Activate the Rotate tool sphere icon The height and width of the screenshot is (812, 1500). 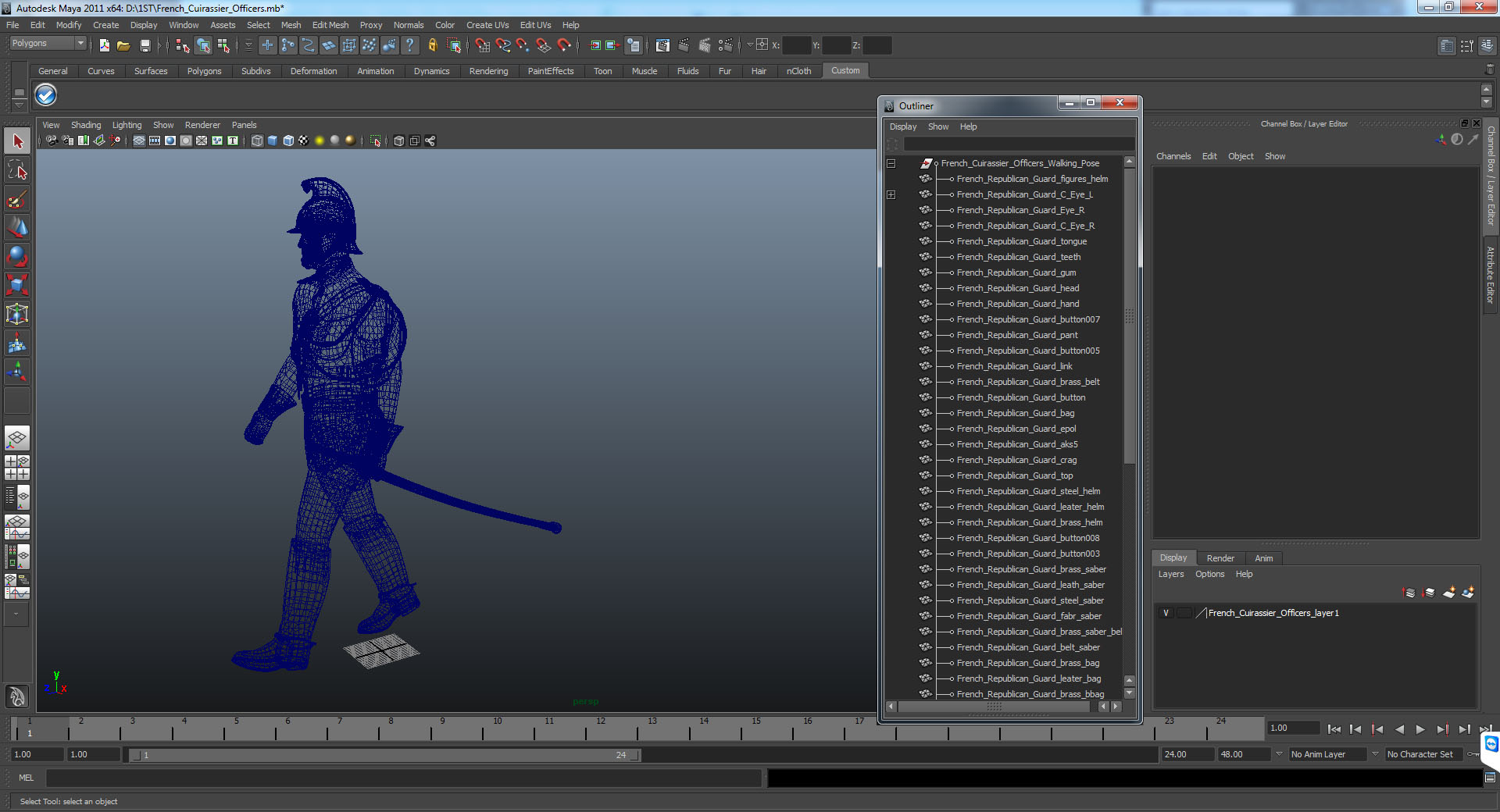click(x=17, y=257)
